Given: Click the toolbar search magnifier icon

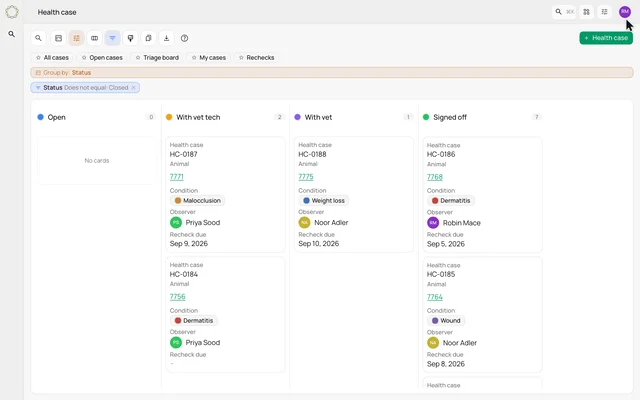Looking at the screenshot, I should point(38,38).
